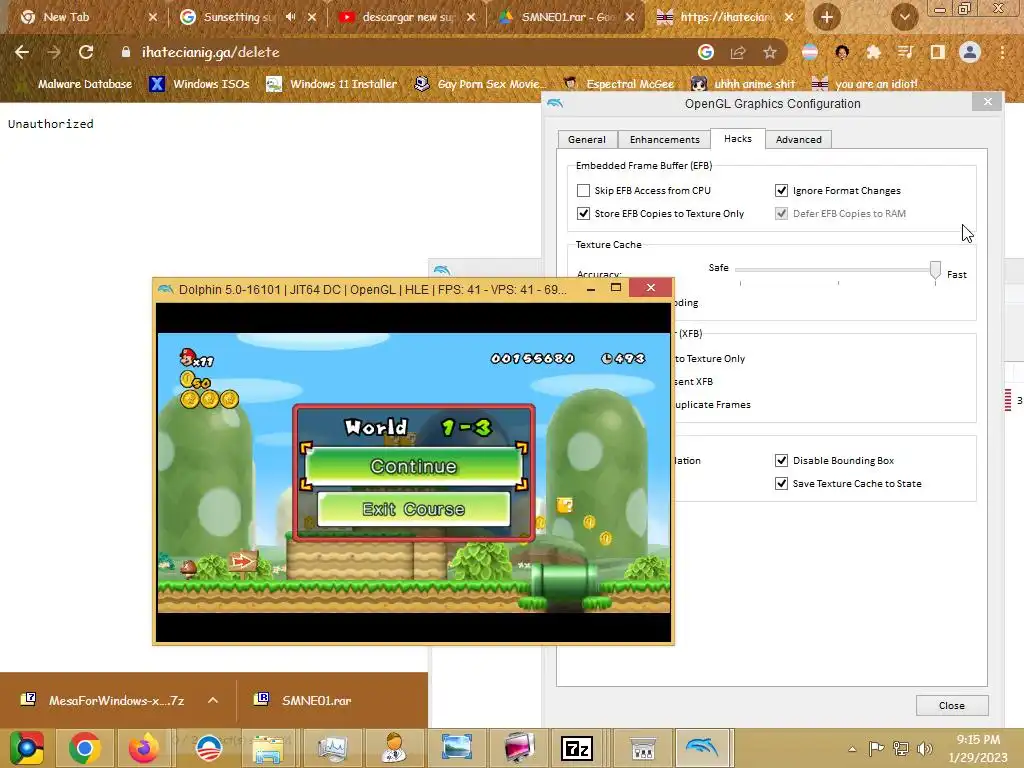Open File Explorer from the taskbar
This screenshot has width=1024, height=768.
(x=268, y=748)
